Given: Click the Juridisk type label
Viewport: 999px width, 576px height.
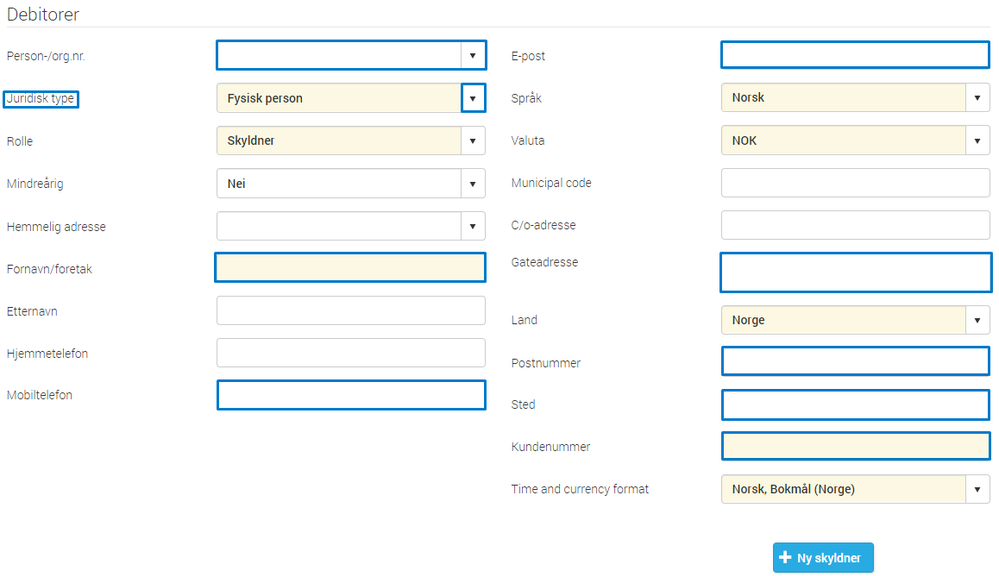Looking at the screenshot, I should coord(40,99).
